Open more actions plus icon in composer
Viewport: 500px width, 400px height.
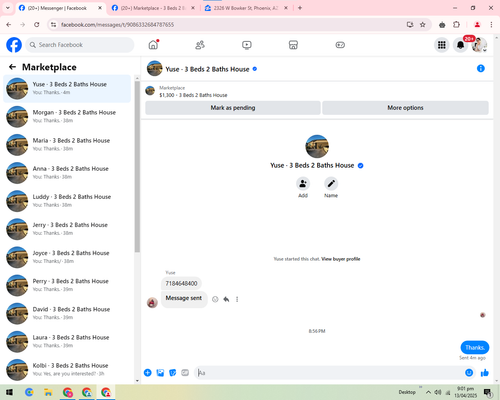[148, 373]
